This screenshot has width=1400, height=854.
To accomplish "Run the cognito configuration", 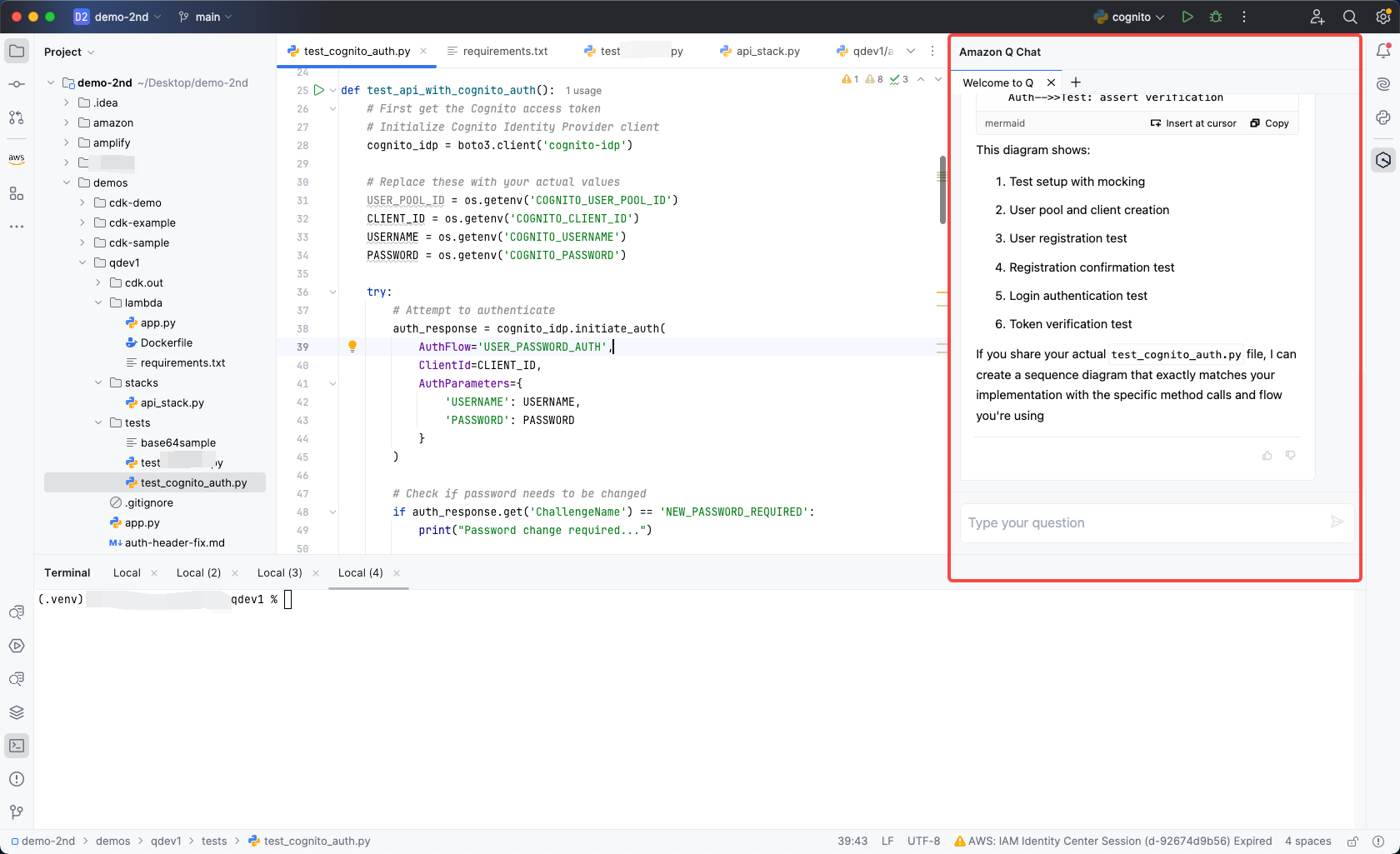I will [x=1187, y=17].
